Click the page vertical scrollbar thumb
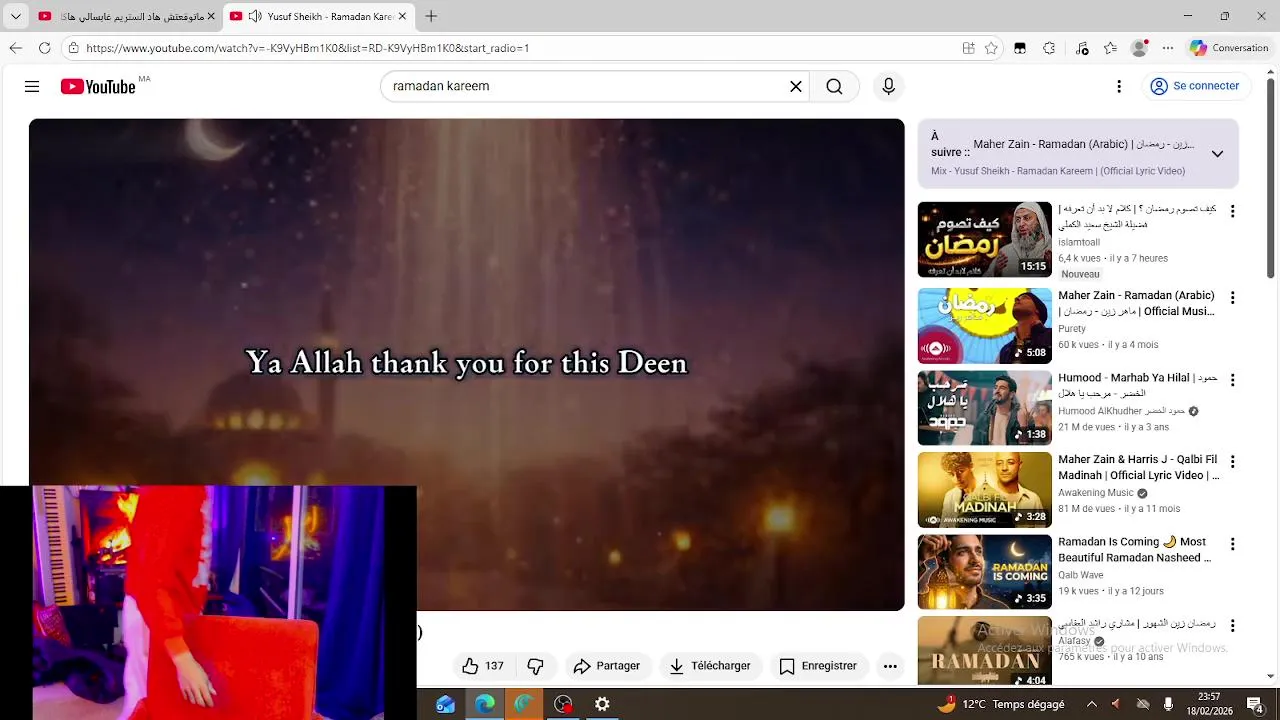The height and width of the screenshot is (720, 1280). [1271, 178]
